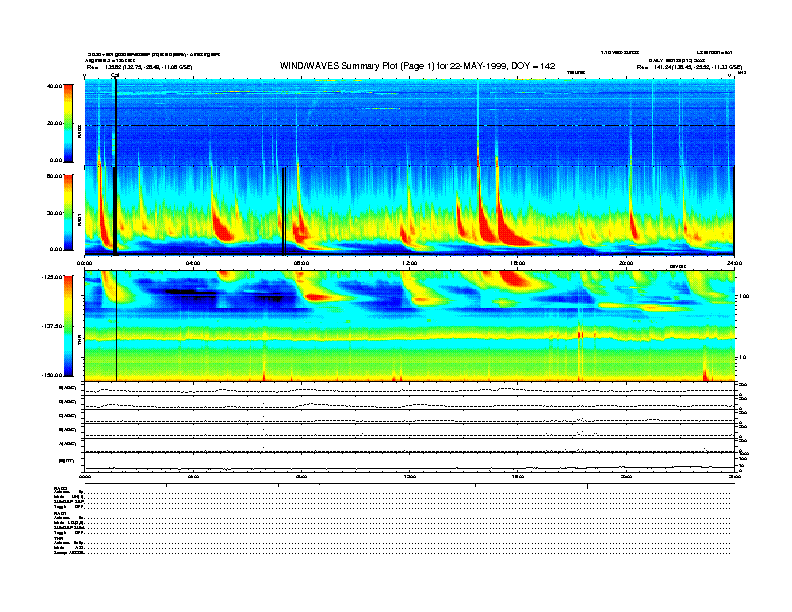Select 12:00 time label below RAD1 panel
Image resolution: width=792 pixels, height=612 pixels.
(x=409, y=263)
